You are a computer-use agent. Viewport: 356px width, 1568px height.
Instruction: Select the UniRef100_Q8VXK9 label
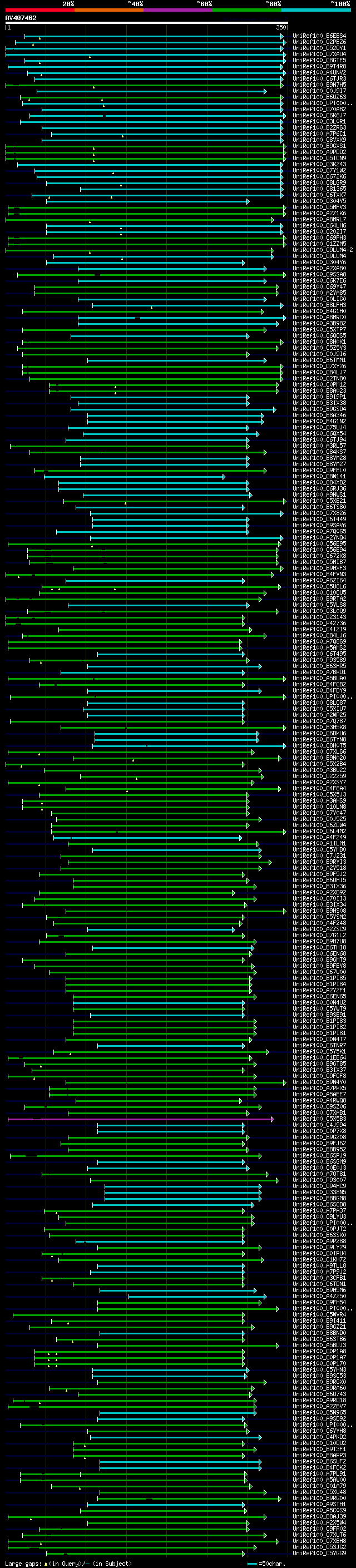319,140
